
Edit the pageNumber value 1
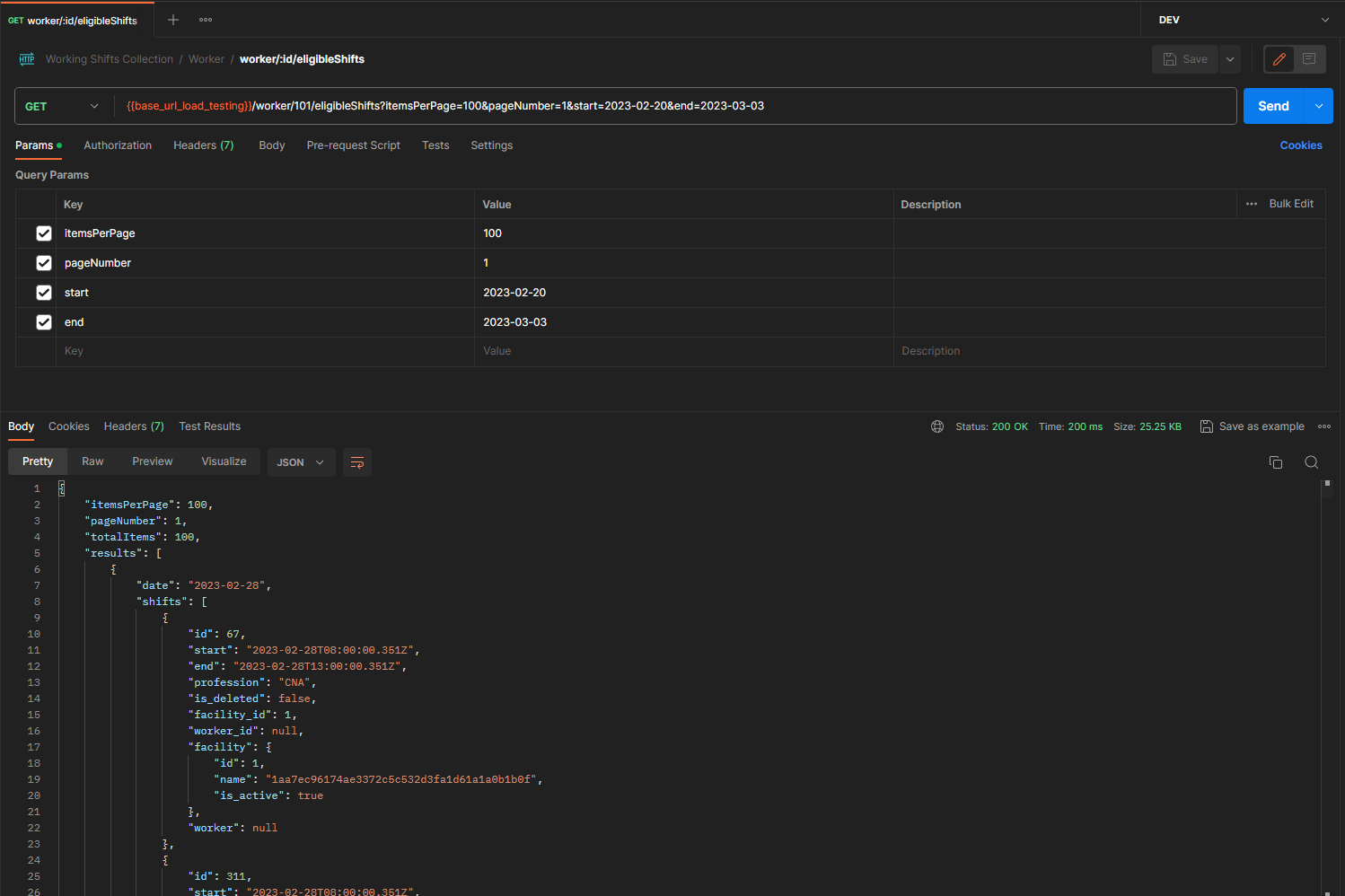point(684,263)
